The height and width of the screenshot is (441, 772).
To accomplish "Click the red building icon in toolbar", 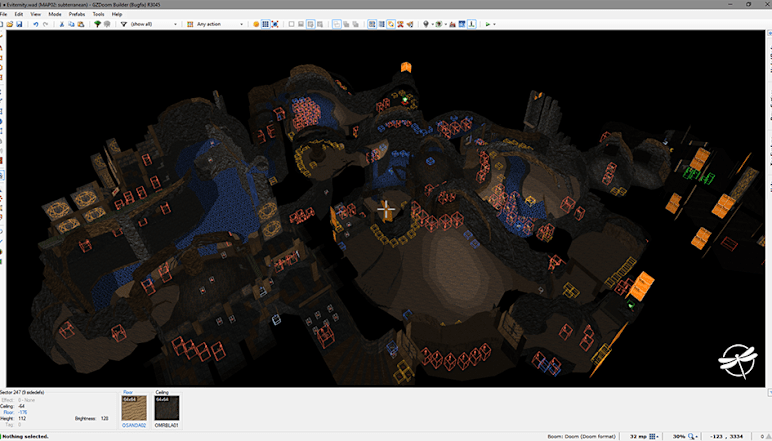I will [452, 24].
